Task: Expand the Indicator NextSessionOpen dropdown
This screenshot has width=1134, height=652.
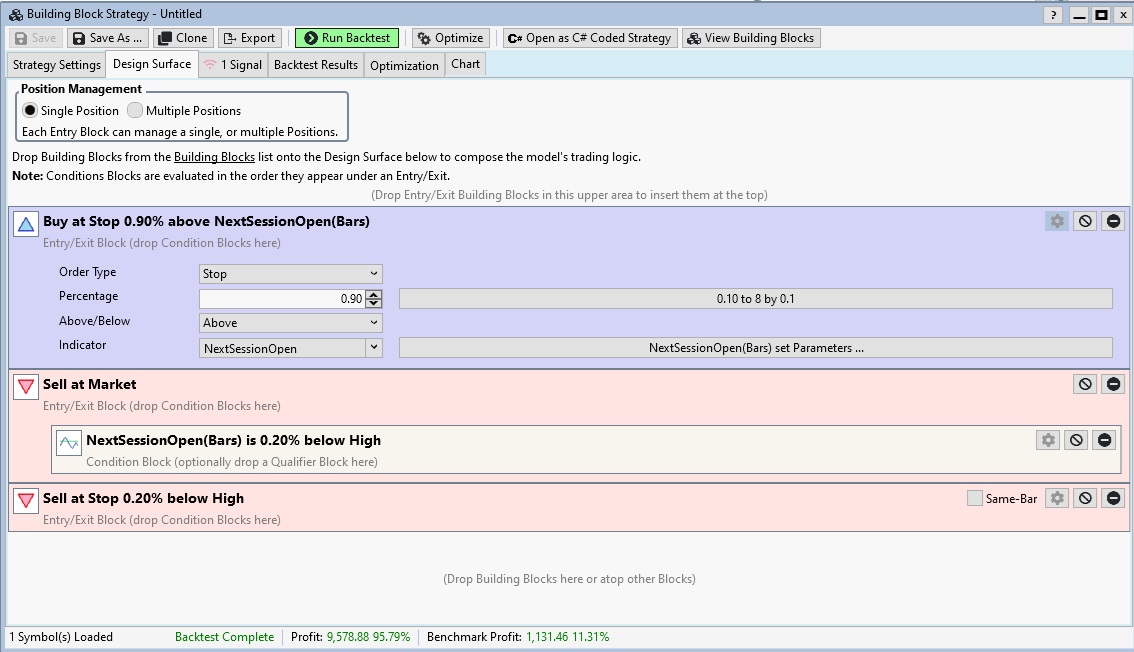Action: (374, 348)
